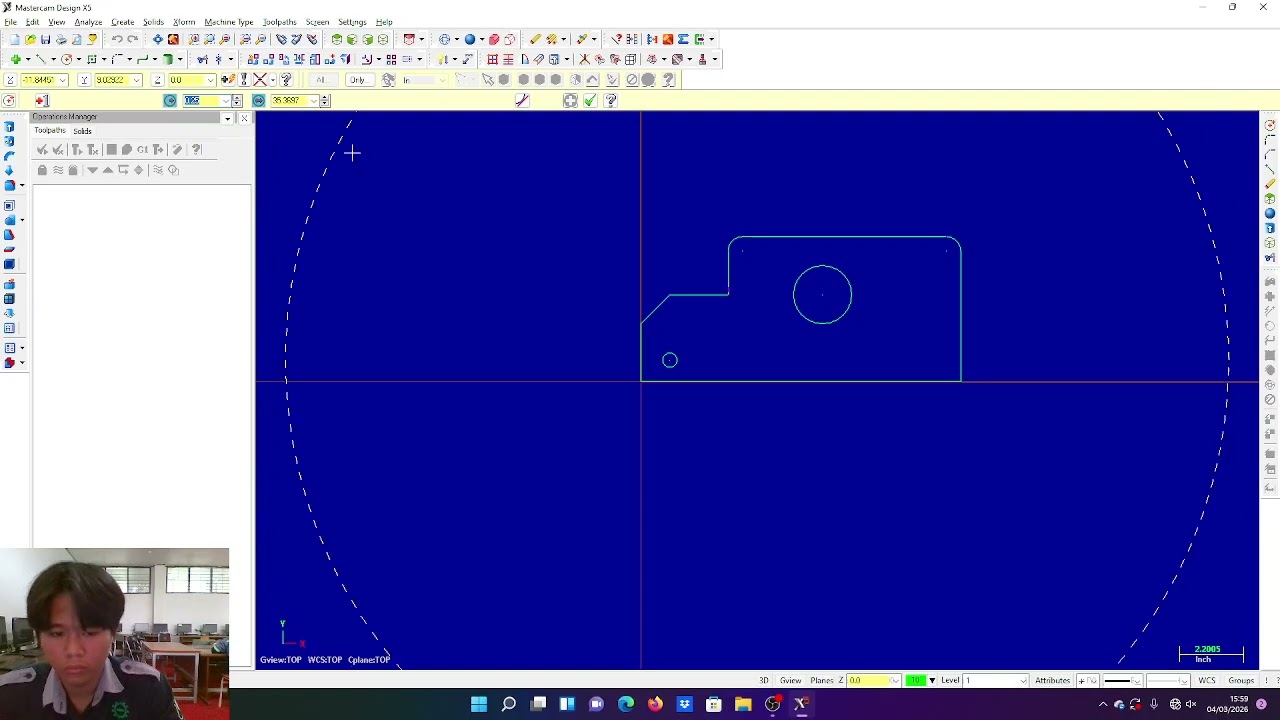The width and height of the screenshot is (1280, 720).
Task: Open the radius value dropdown
Action: coord(226,100)
